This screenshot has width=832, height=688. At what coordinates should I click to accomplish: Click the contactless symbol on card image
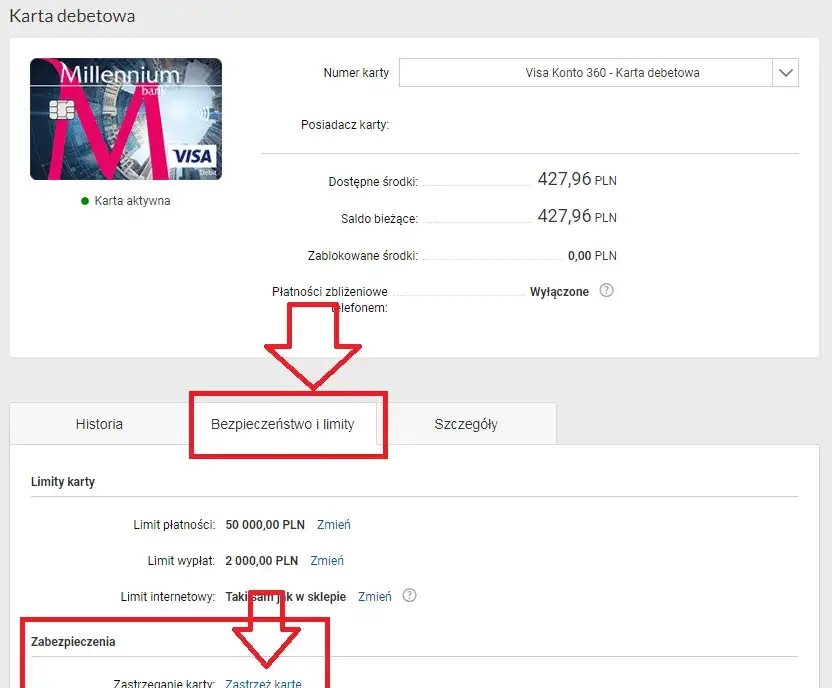(x=203, y=113)
